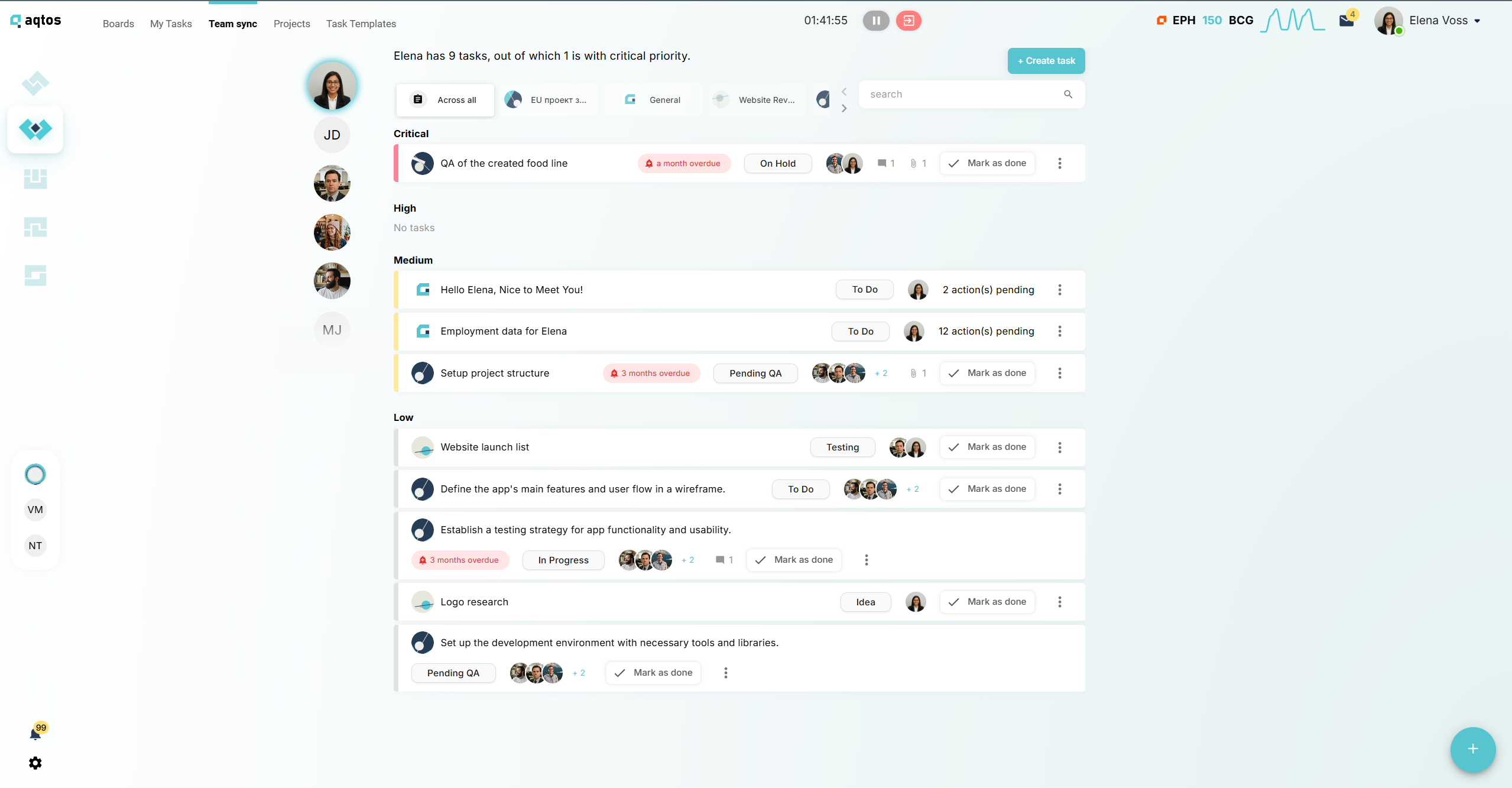1512x788 pixels.
Task: Open the settings gear icon
Action: coord(35,763)
